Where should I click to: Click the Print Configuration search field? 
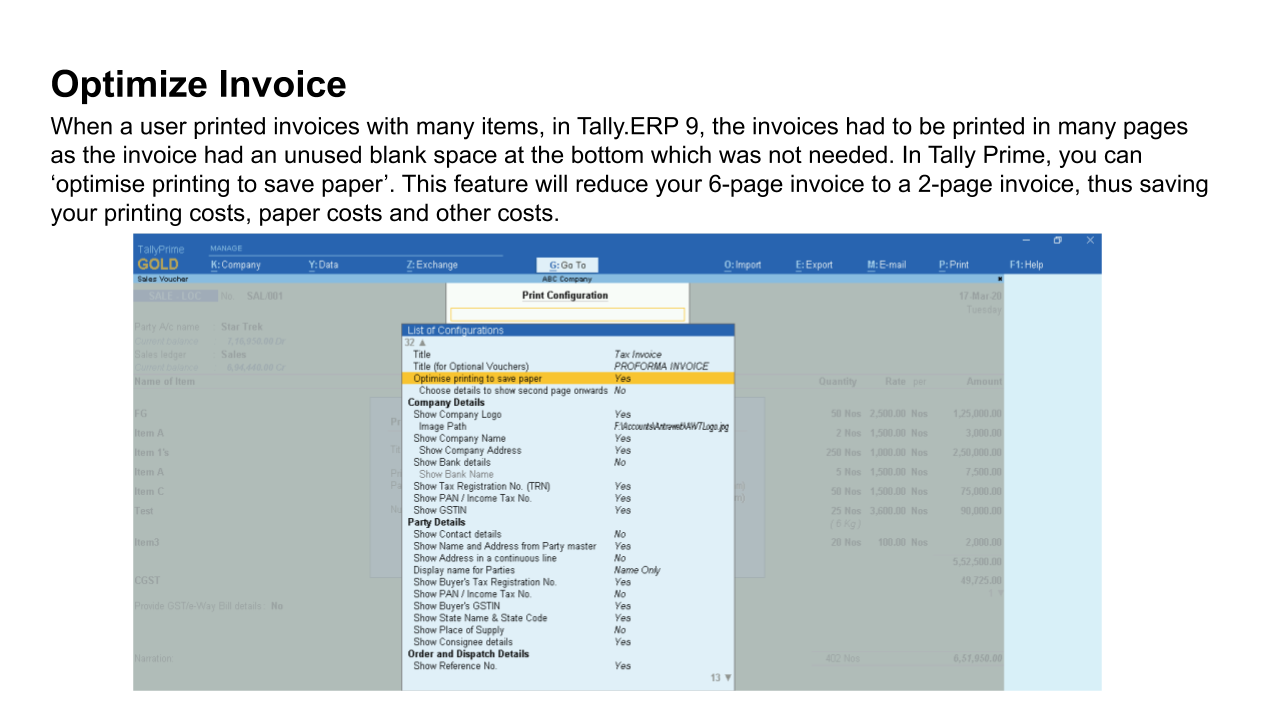point(567,314)
